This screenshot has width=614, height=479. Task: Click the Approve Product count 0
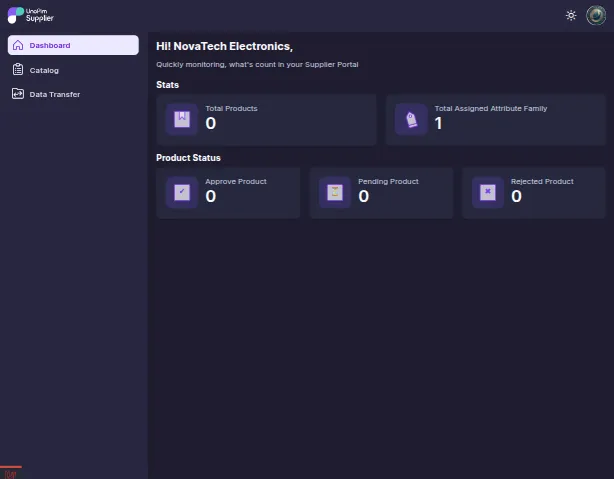pyautogui.click(x=211, y=196)
